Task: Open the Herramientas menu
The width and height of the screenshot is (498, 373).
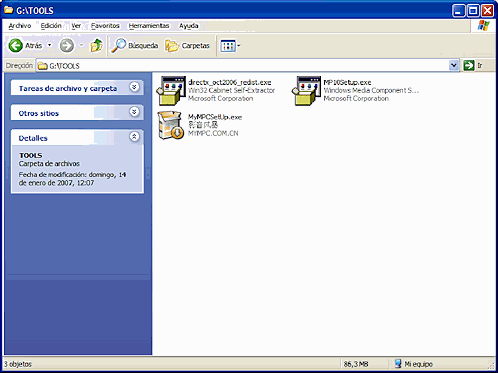Action: (149, 26)
